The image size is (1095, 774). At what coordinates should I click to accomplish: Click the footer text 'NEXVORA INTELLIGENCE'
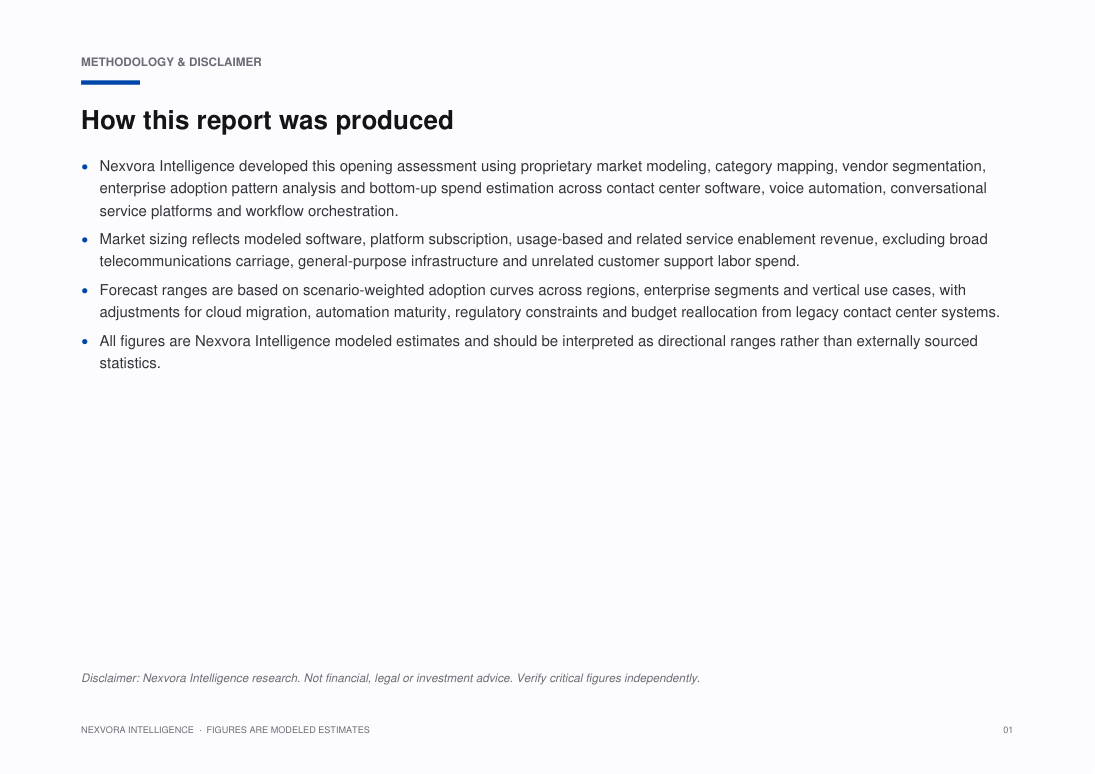click(x=137, y=730)
